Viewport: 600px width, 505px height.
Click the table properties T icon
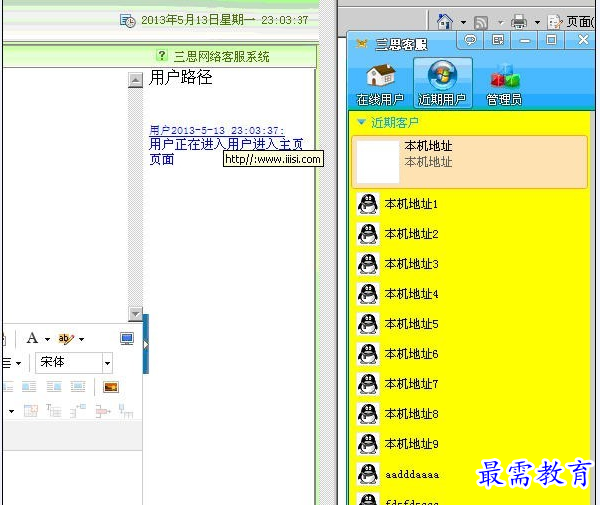(54, 411)
